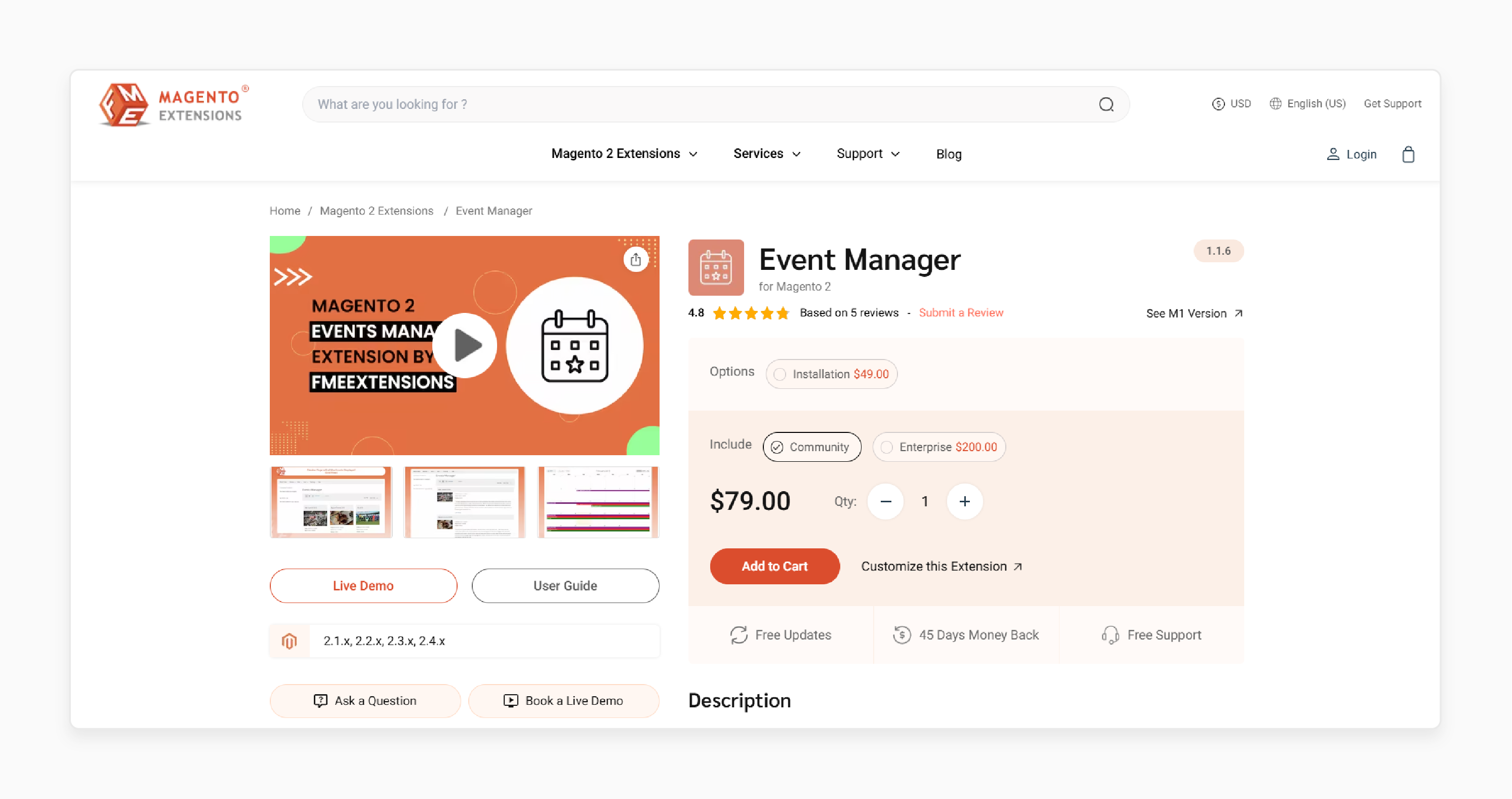Add the extension to cart
The height and width of the screenshot is (799, 1512).
(x=775, y=567)
